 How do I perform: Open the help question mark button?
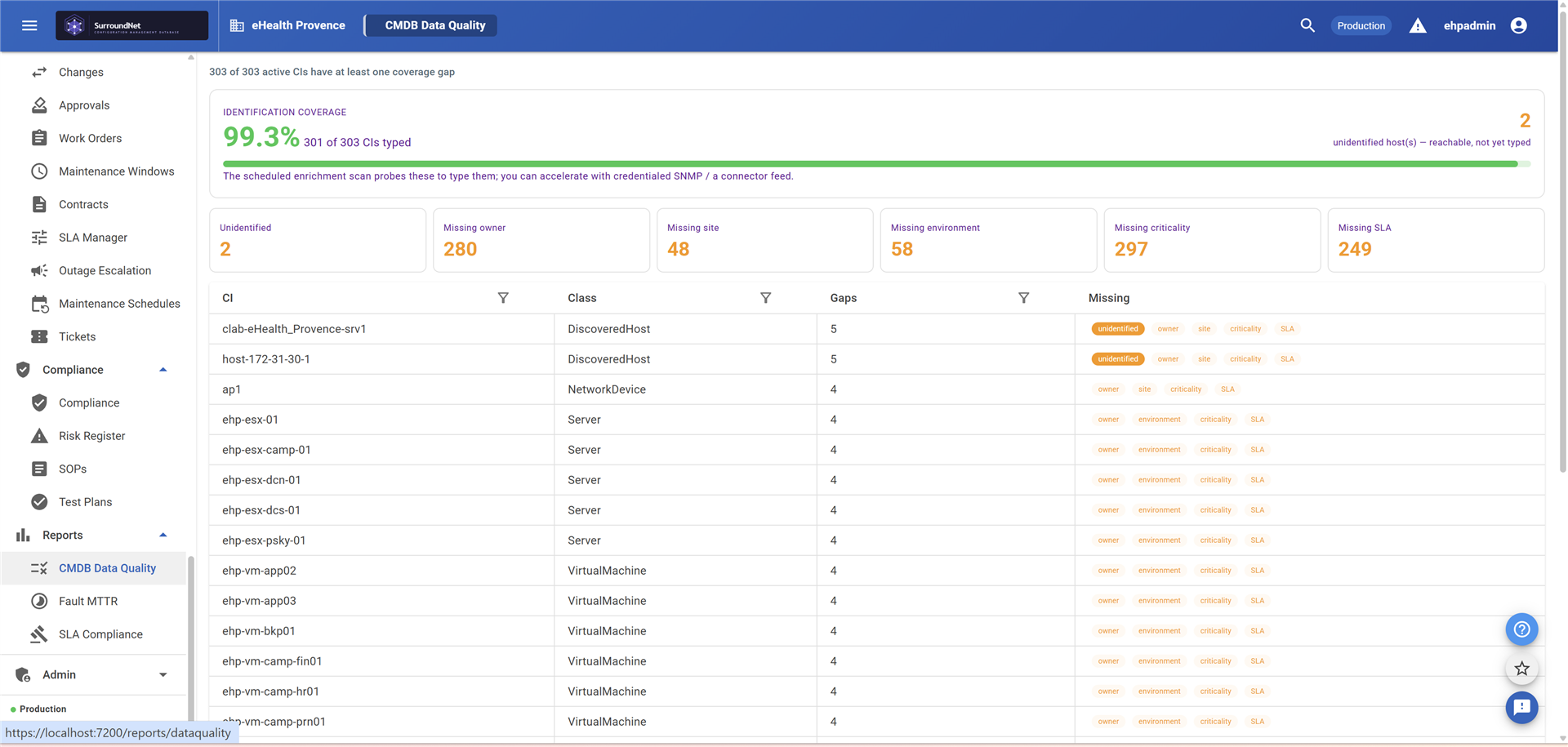coord(1521,629)
